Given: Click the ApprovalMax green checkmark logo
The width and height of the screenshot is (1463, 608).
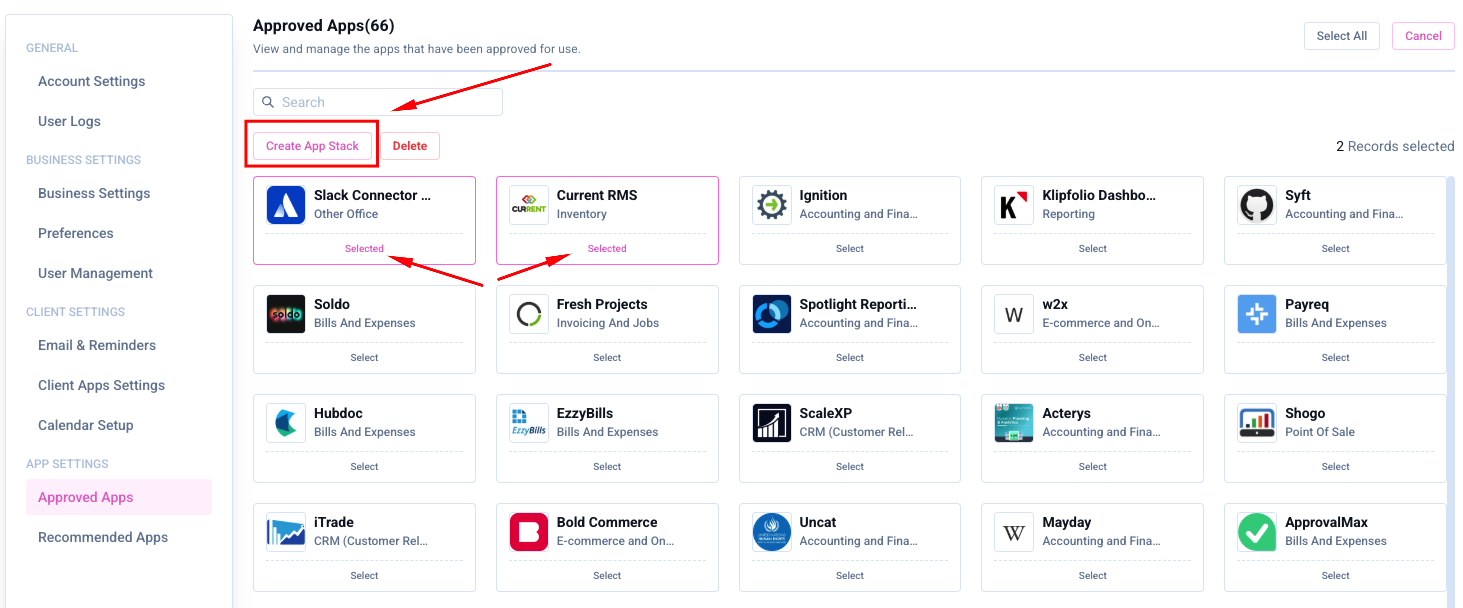Looking at the screenshot, I should (x=1257, y=532).
